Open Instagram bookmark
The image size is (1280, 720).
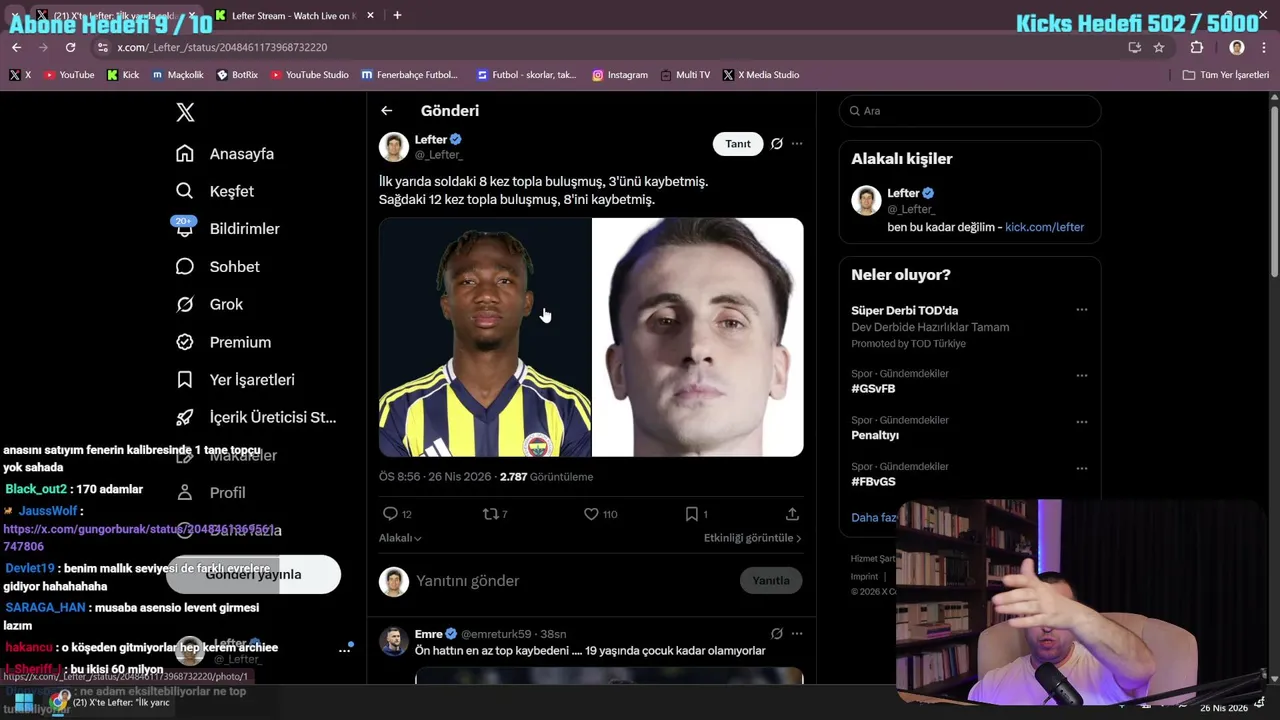click(620, 75)
